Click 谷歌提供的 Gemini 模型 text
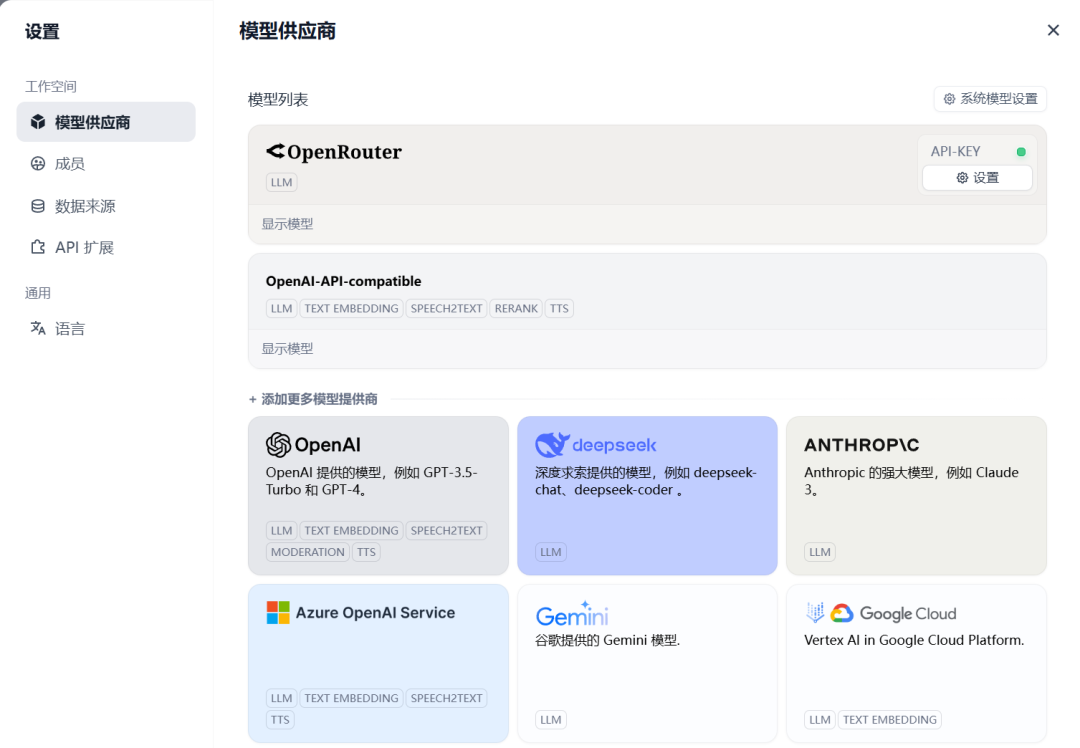This screenshot has width=1080, height=748. tap(608, 641)
